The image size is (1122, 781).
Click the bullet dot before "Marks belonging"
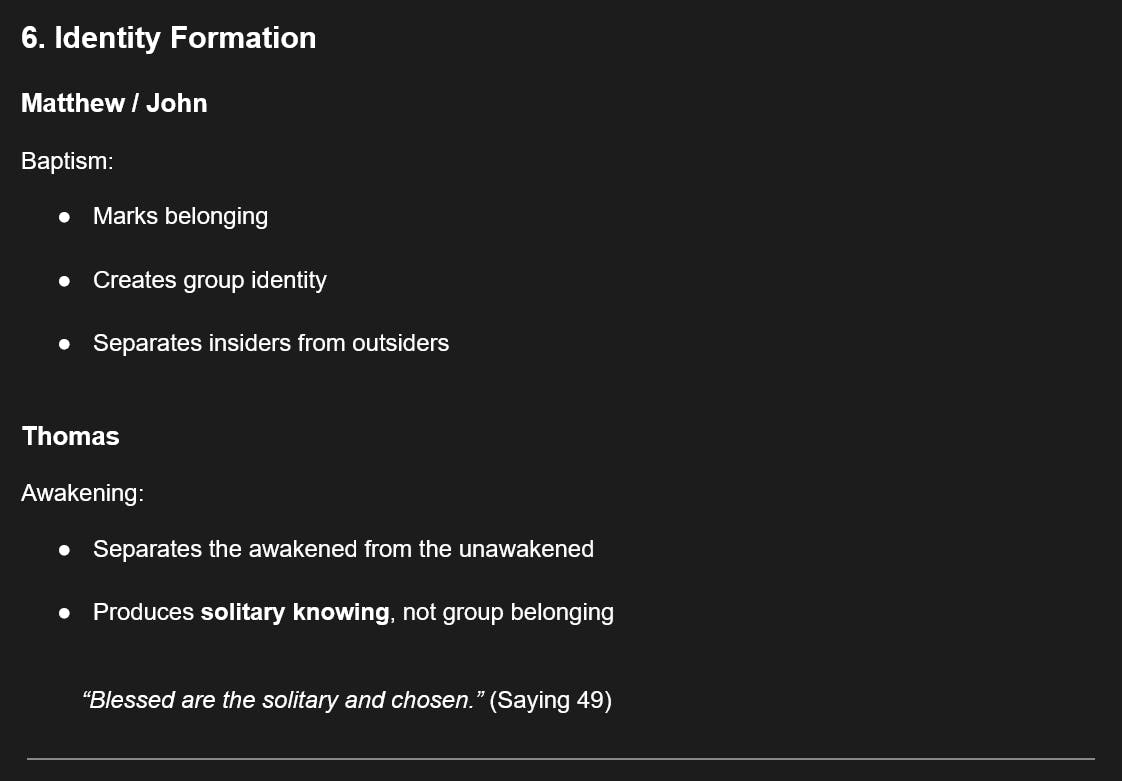click(65, 217)
